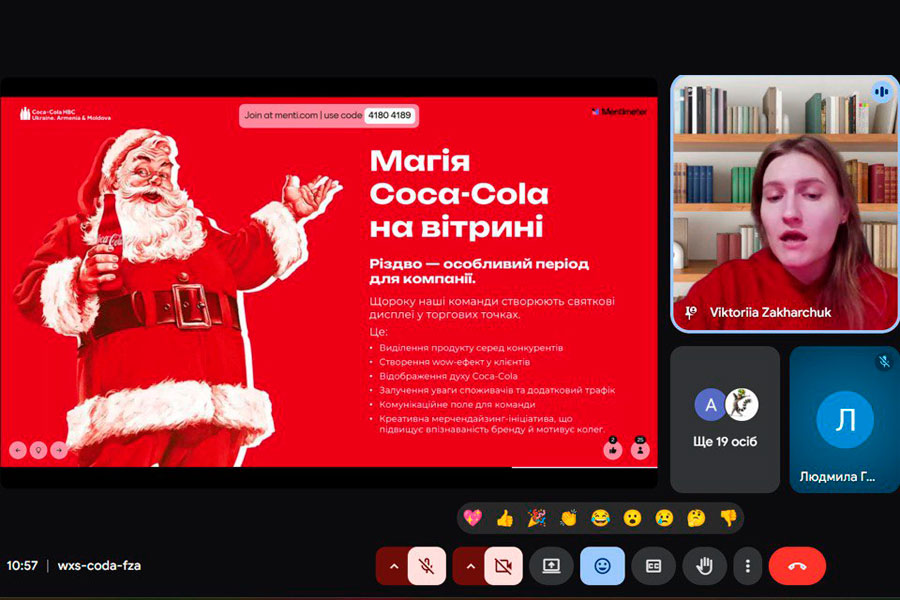Click the Coca-Cola HBC logo on slide
This screenshot has width=900, height=600.
click(x=65, y=114)
